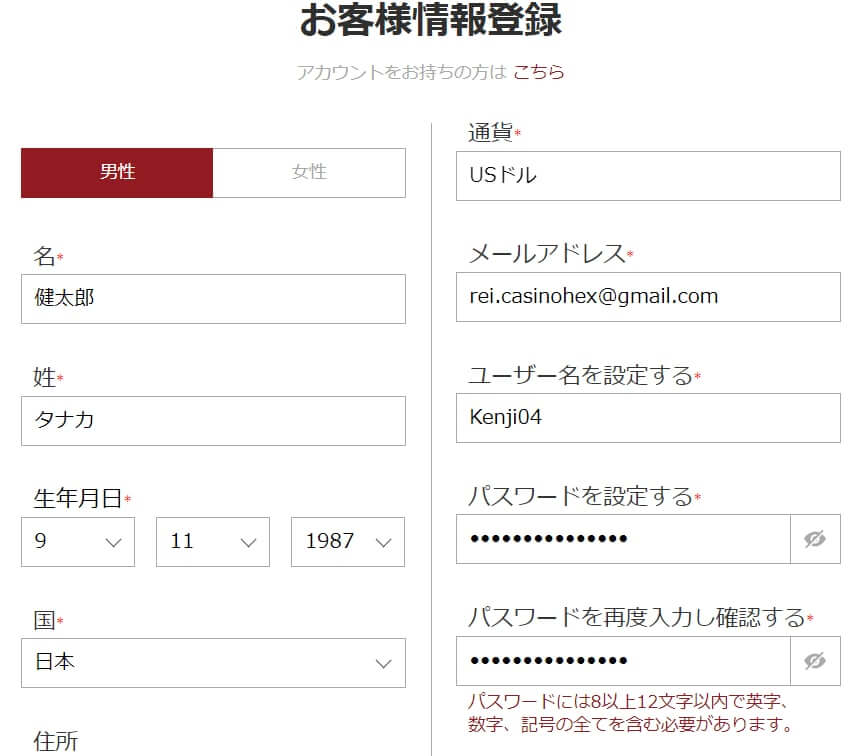Click the password confirmation input field
The width and height of the screenshot is (868, 756).
(623, 661)
